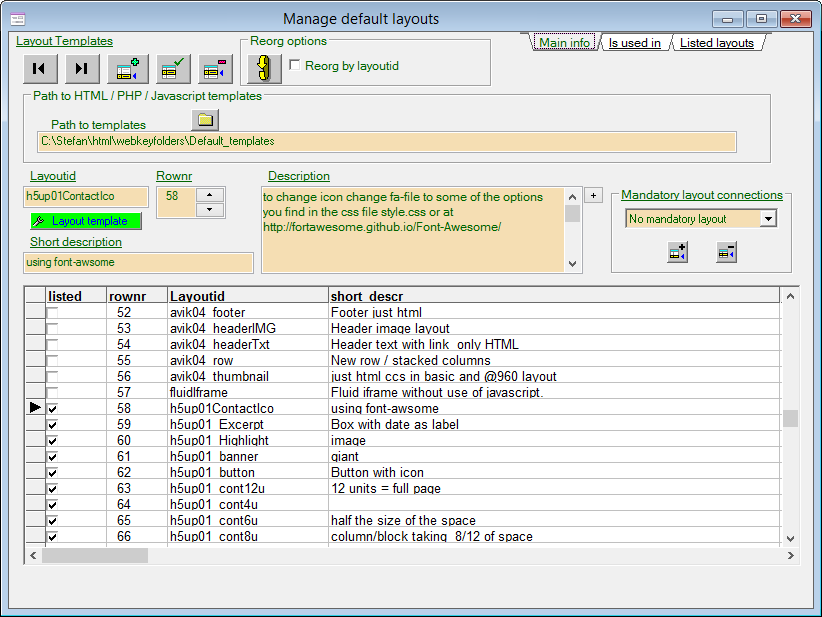Check listed box for fluidIframe row
822x617 pixels.
point(52,393)
